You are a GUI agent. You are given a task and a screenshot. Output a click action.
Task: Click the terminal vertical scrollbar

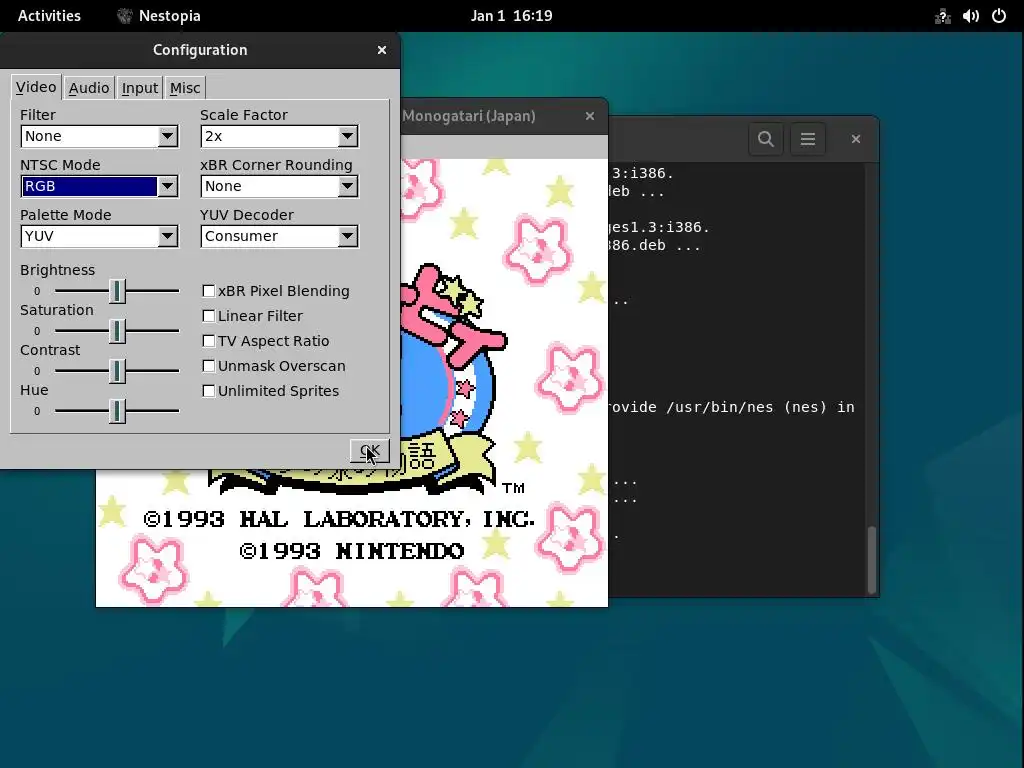[x=871, y=559]
